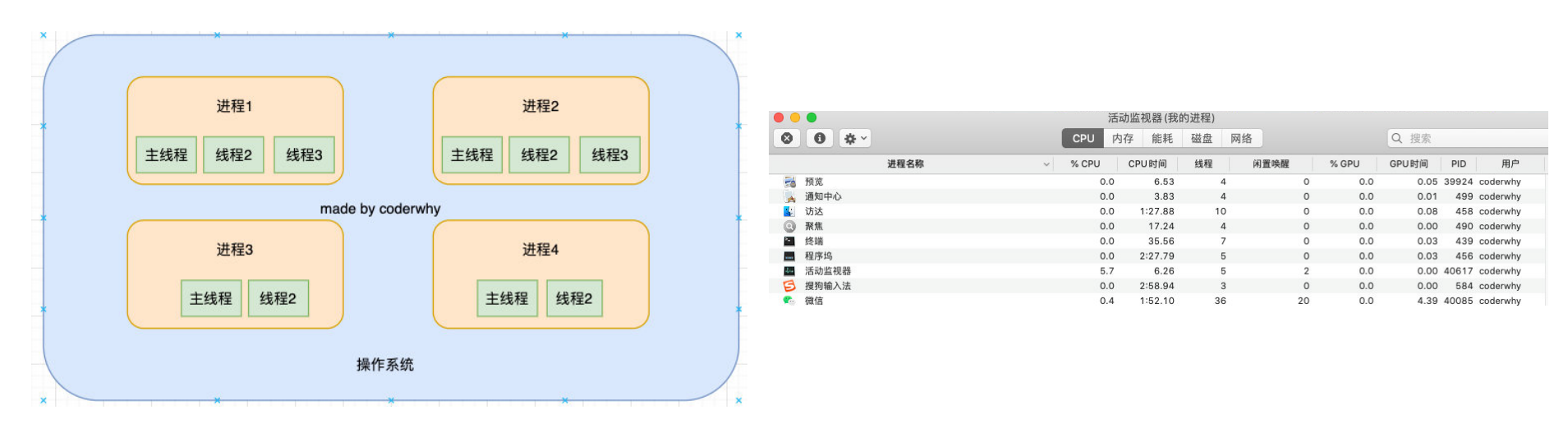Sort by the 线程 column header

point(1203,163)
